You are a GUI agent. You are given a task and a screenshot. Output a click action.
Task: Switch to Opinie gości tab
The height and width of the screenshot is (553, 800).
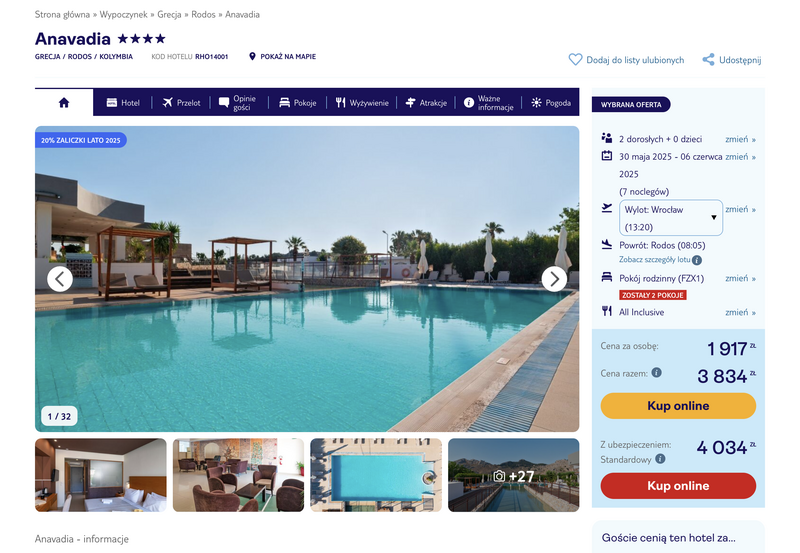[x=238, y=103]
